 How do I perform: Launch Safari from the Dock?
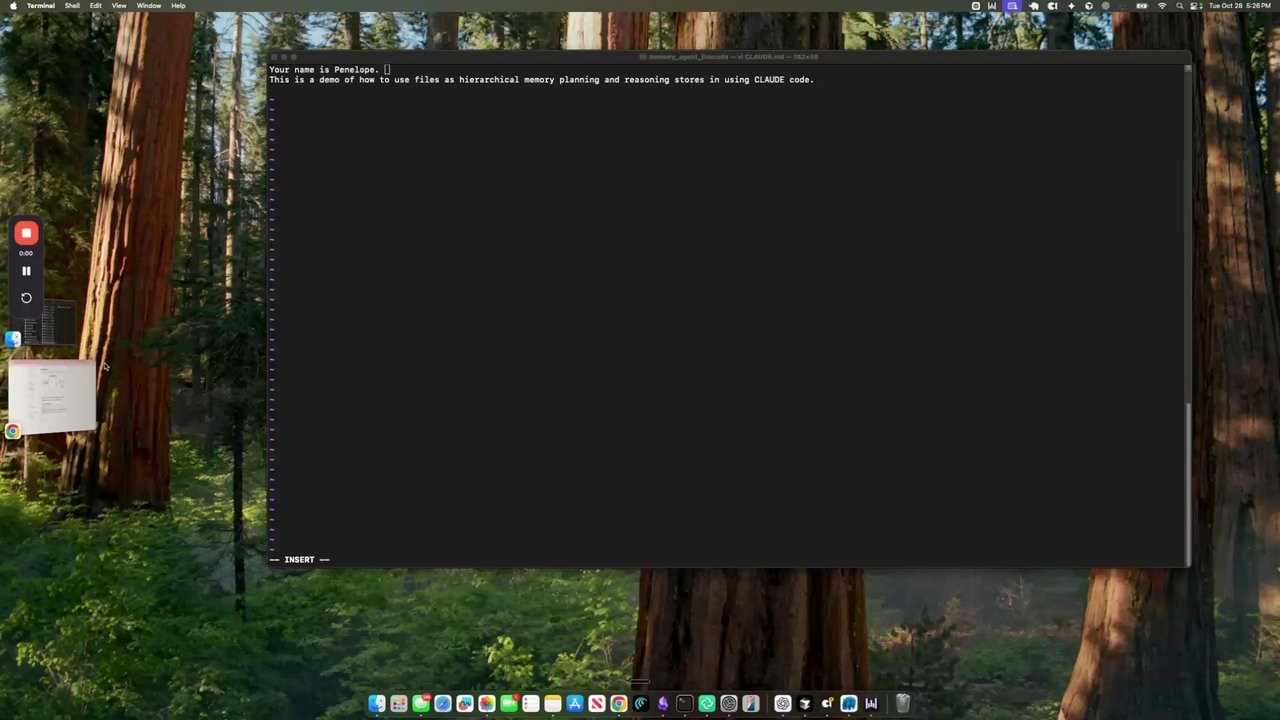point(443,704)
